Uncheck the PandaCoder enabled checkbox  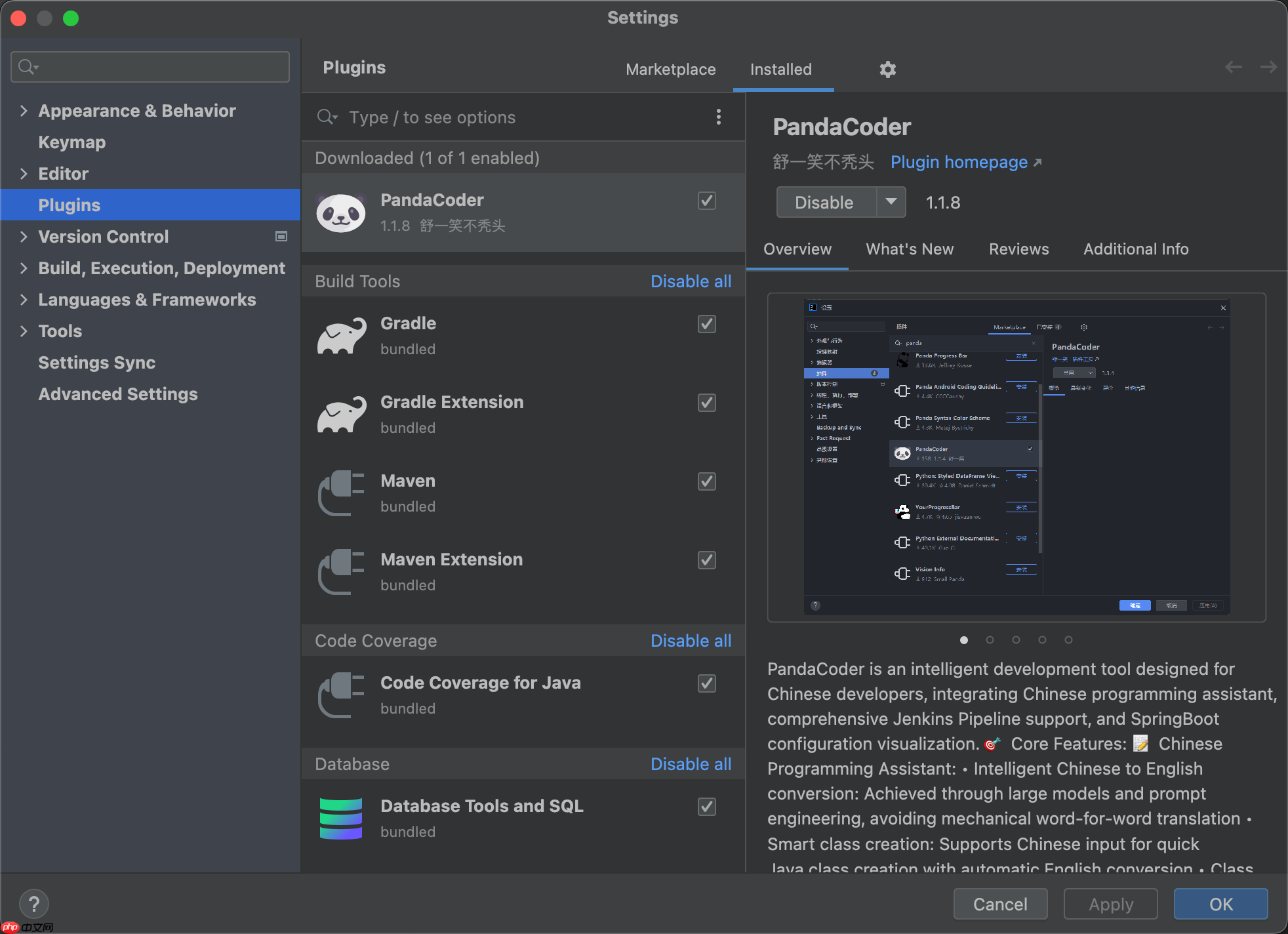[706, 201]
